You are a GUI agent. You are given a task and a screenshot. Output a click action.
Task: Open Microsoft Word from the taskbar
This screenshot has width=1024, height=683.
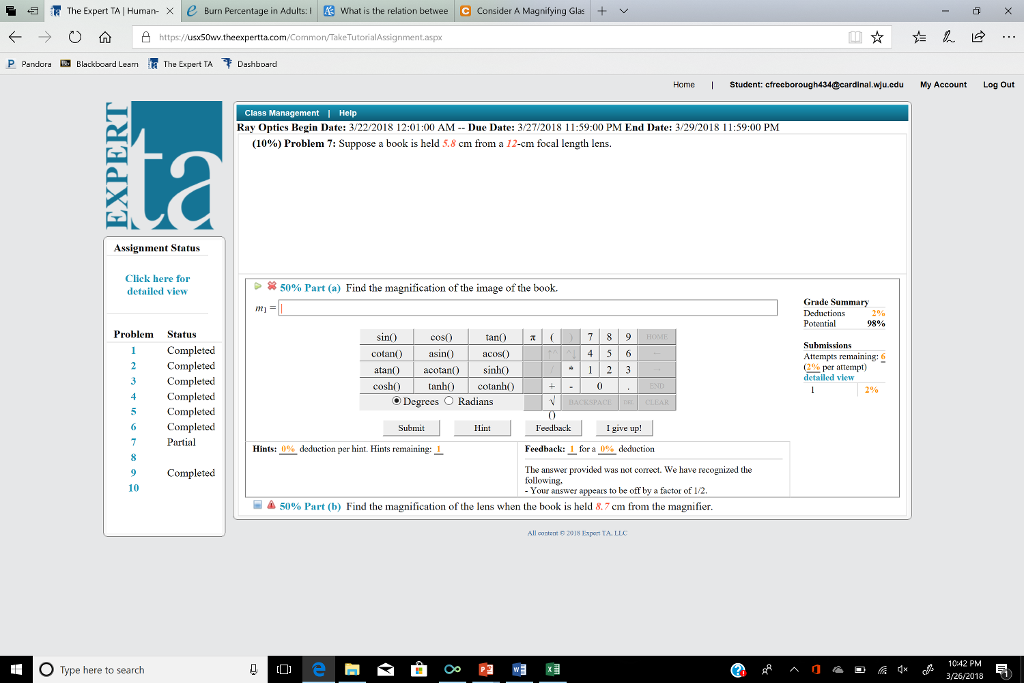click(519, 668)
